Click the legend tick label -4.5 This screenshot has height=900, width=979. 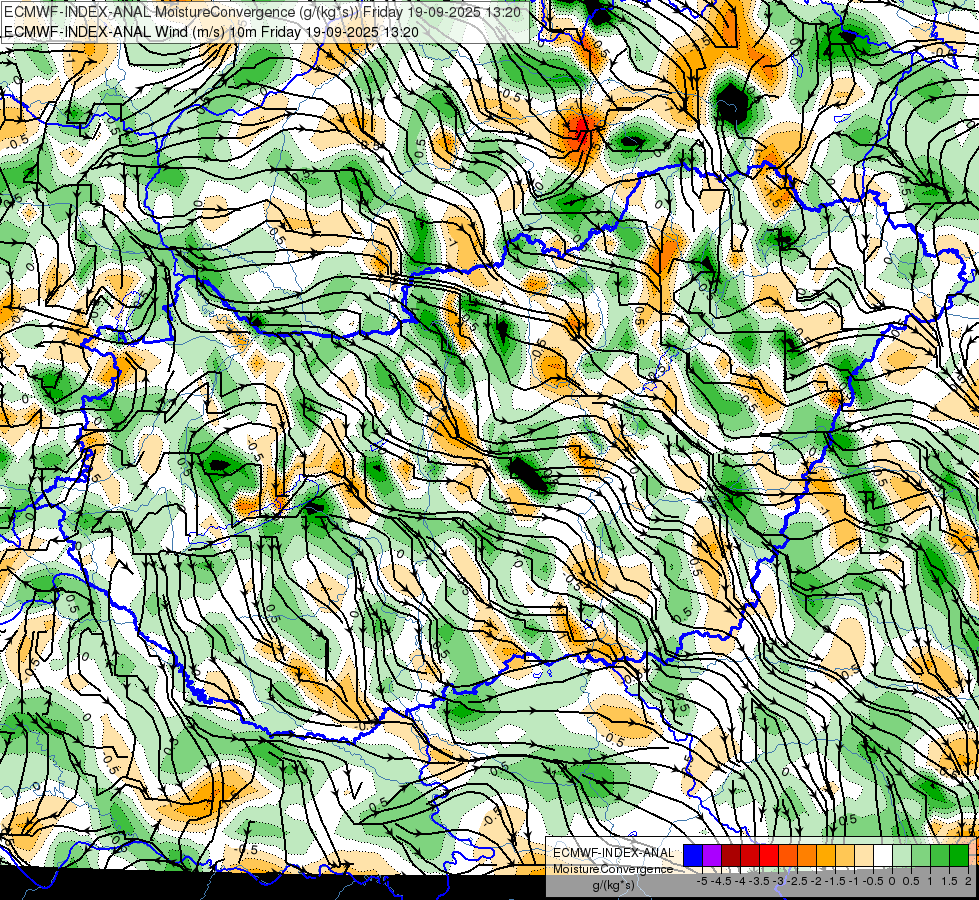(722, 881)
